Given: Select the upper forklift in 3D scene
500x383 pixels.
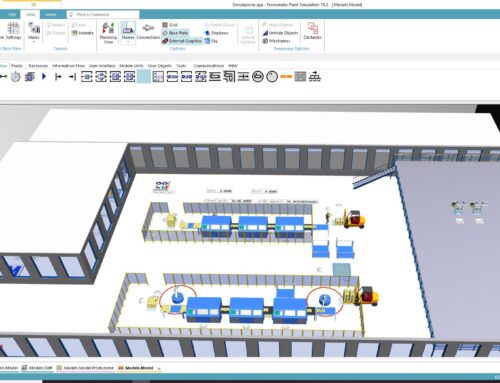Looking at the screenshot, I should click(x=354, y=219).
